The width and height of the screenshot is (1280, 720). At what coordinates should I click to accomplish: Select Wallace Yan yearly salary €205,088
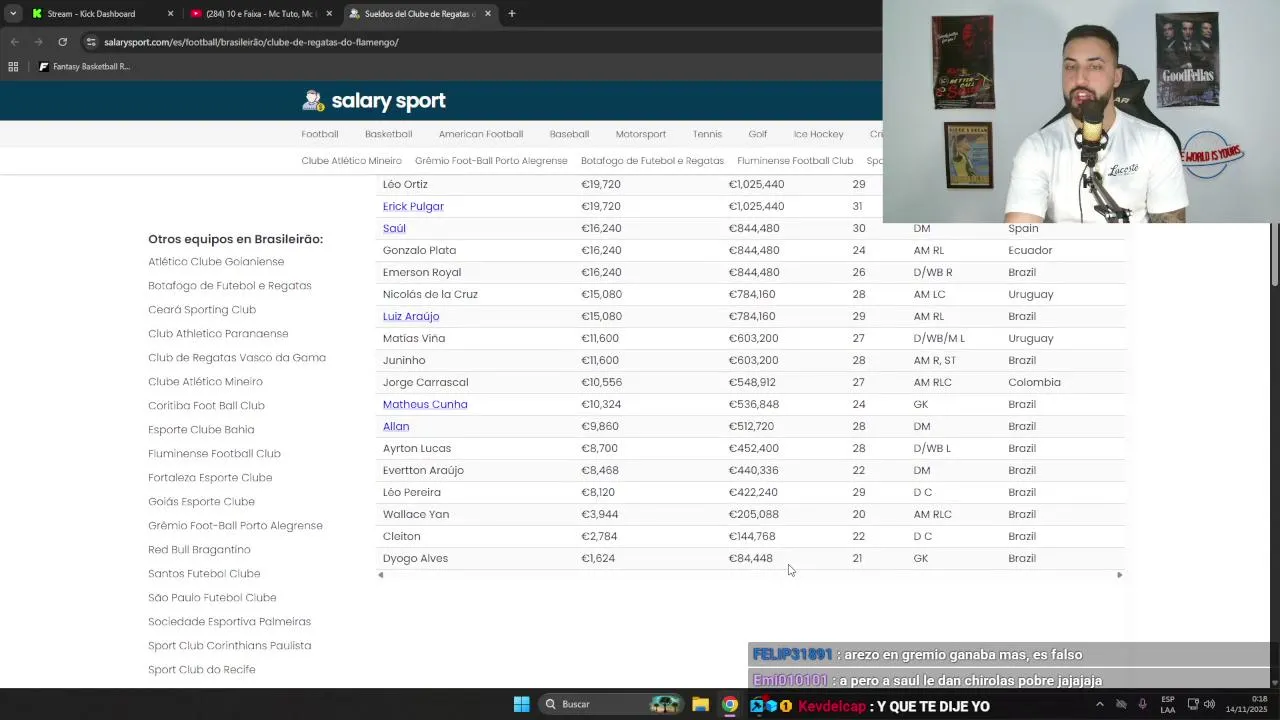point(754,514)
